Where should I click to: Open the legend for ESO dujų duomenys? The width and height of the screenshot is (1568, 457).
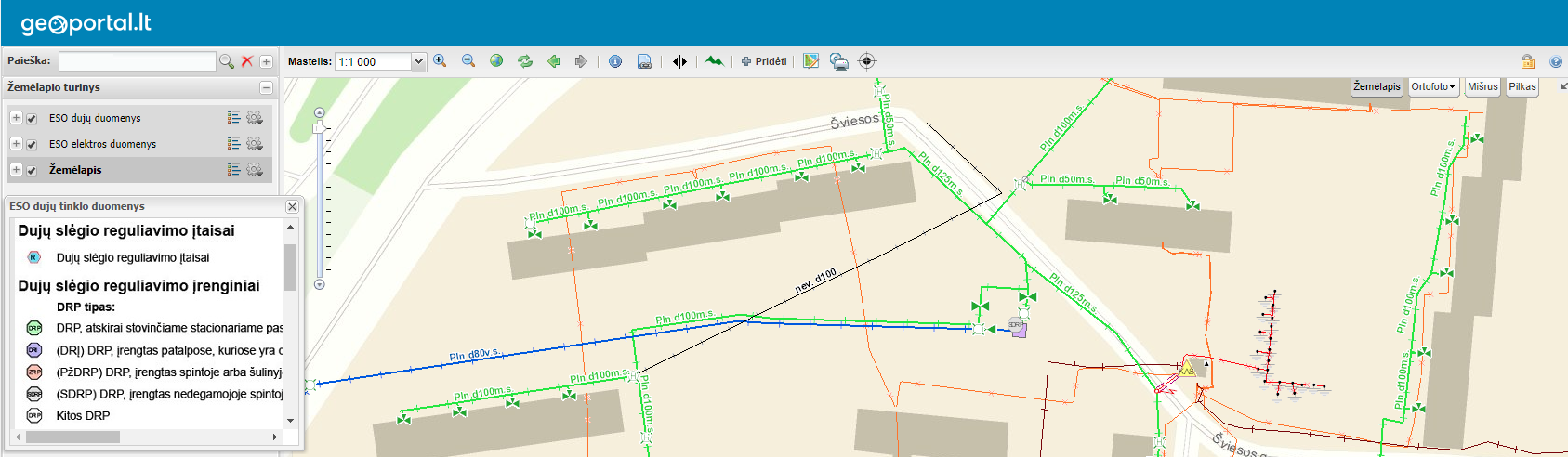click(x=233, y=118)
